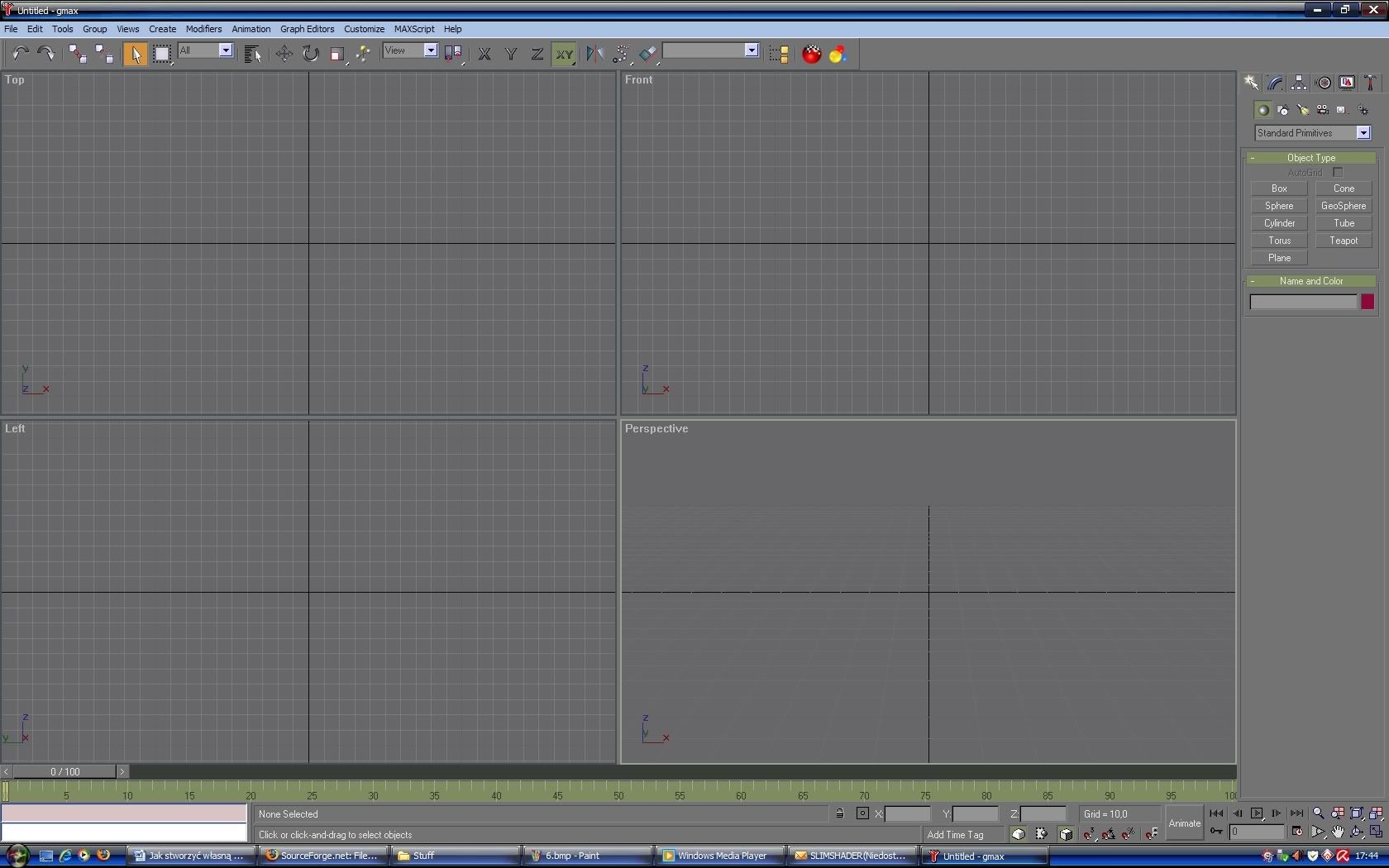
Task: Activate the Select and Scale tool
Action: pyautogui.click(x=337, y=54)
